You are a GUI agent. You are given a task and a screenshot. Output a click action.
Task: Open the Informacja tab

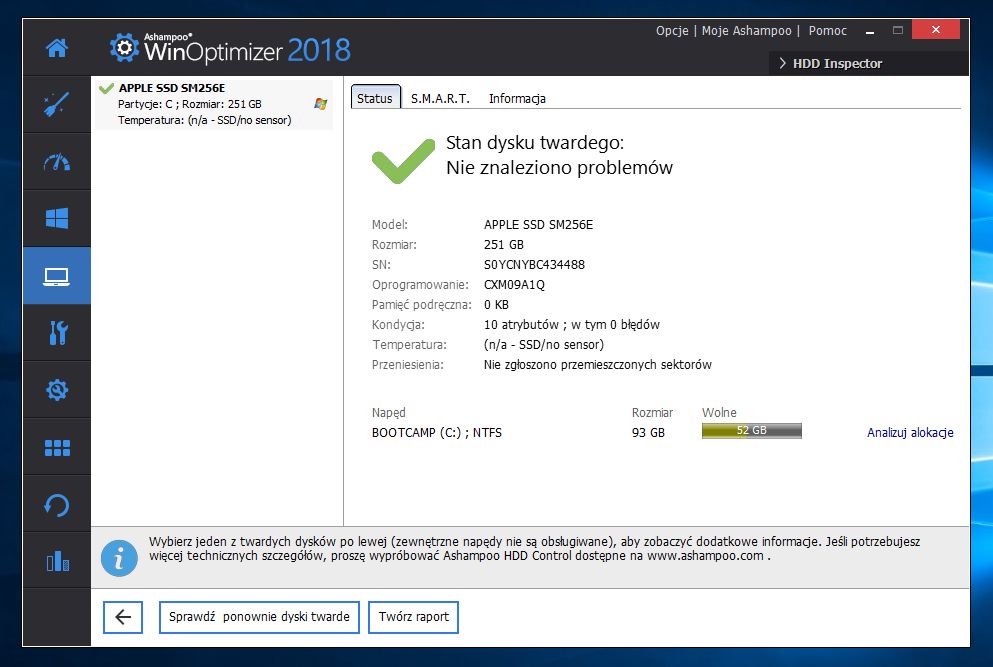[517, 98]
